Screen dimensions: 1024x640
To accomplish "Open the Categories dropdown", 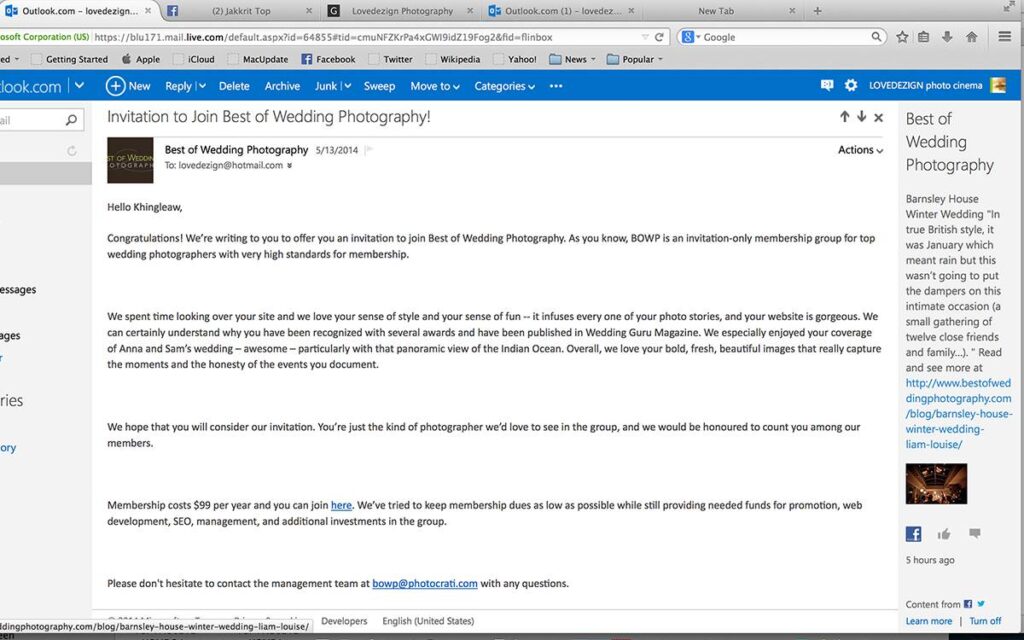I will (x=505, y=86).
